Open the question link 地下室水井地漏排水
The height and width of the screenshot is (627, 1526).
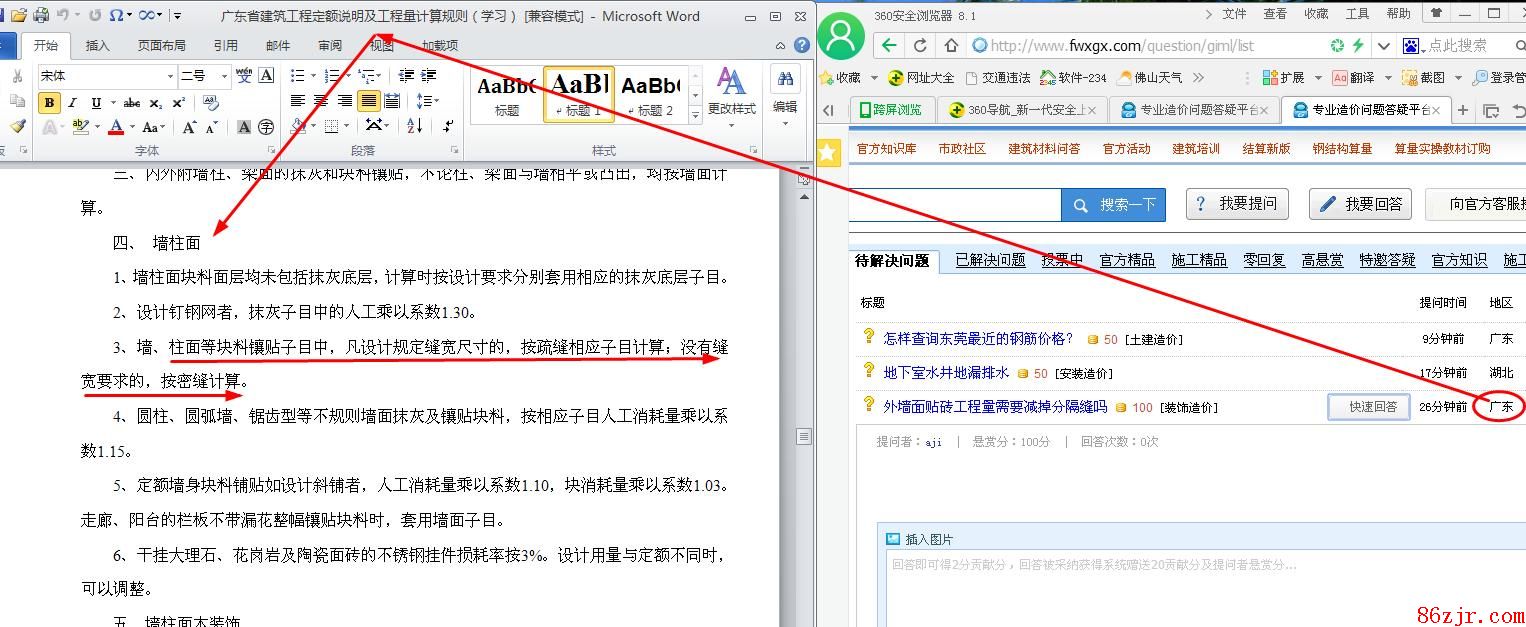[x=946, y=373]
